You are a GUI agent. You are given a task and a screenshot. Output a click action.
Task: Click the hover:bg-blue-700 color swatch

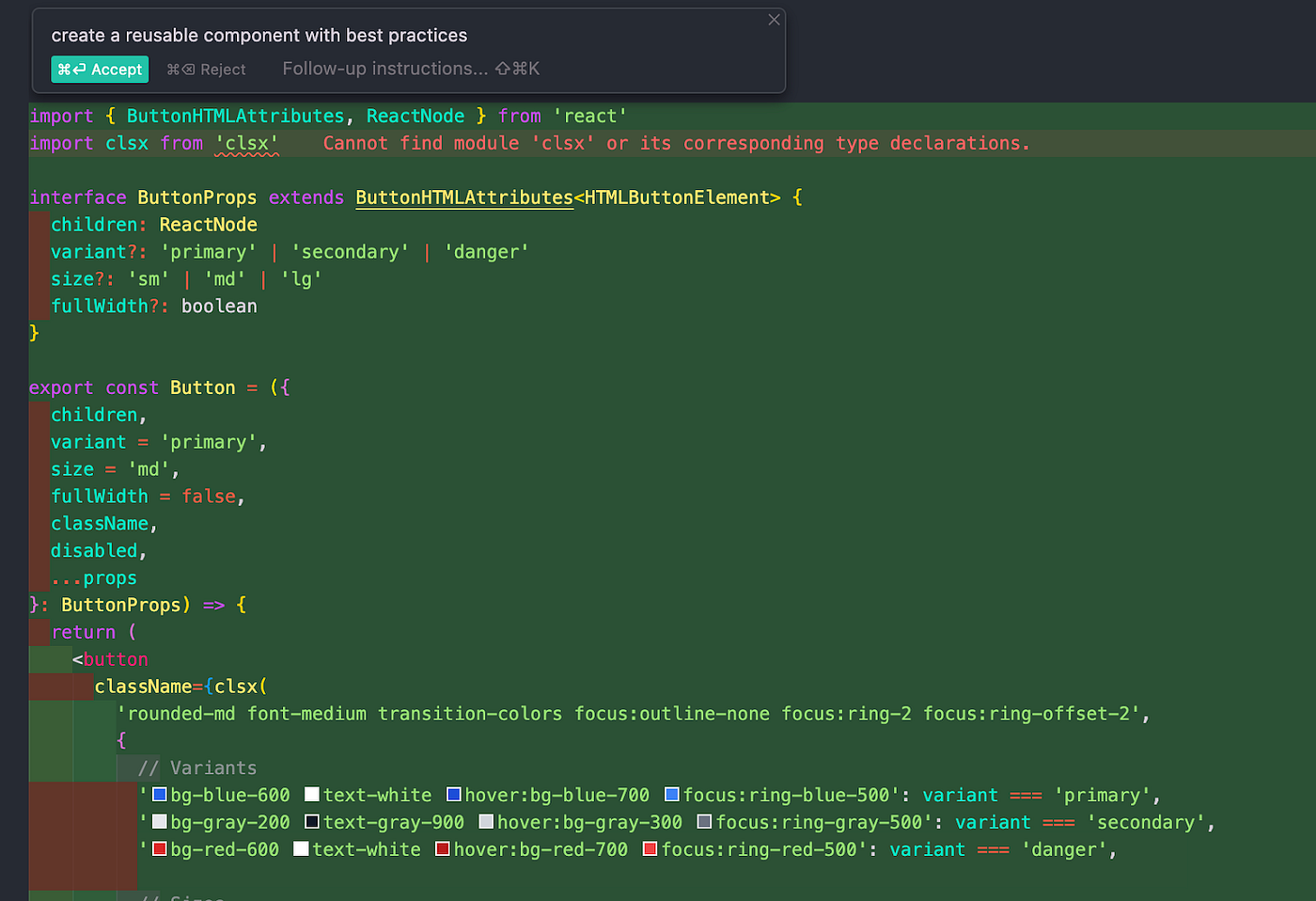(x=454, y=795)
